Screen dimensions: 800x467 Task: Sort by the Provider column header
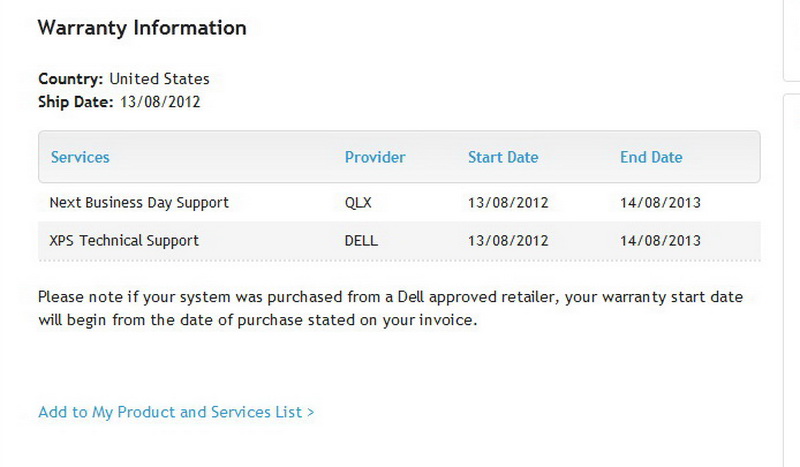point(375,157)
